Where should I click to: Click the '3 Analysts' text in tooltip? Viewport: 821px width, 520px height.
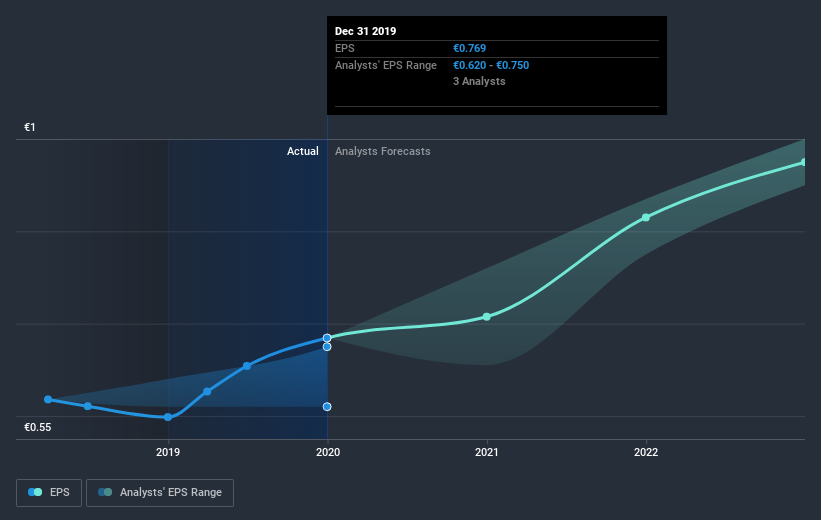click(479, 81)
